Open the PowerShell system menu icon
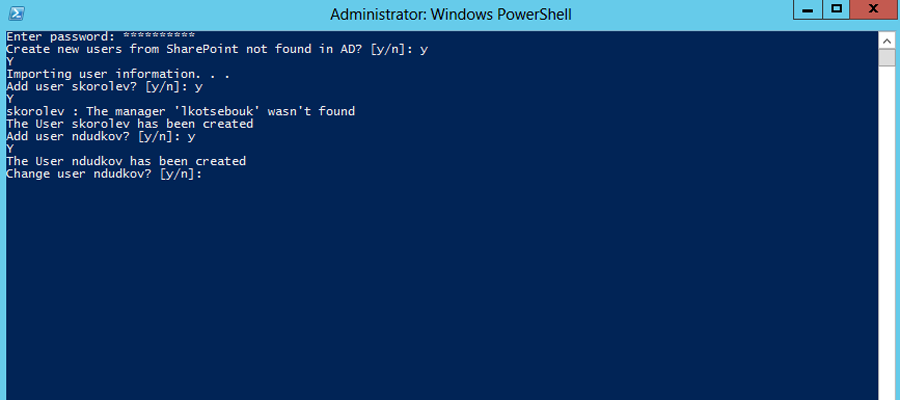 [18, 13]
